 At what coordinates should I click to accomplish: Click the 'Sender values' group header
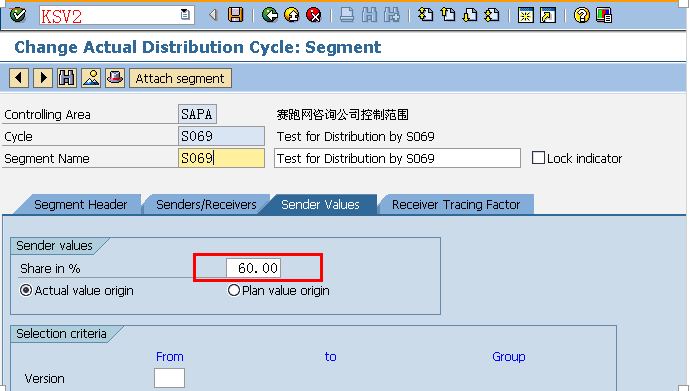[54, 245]
